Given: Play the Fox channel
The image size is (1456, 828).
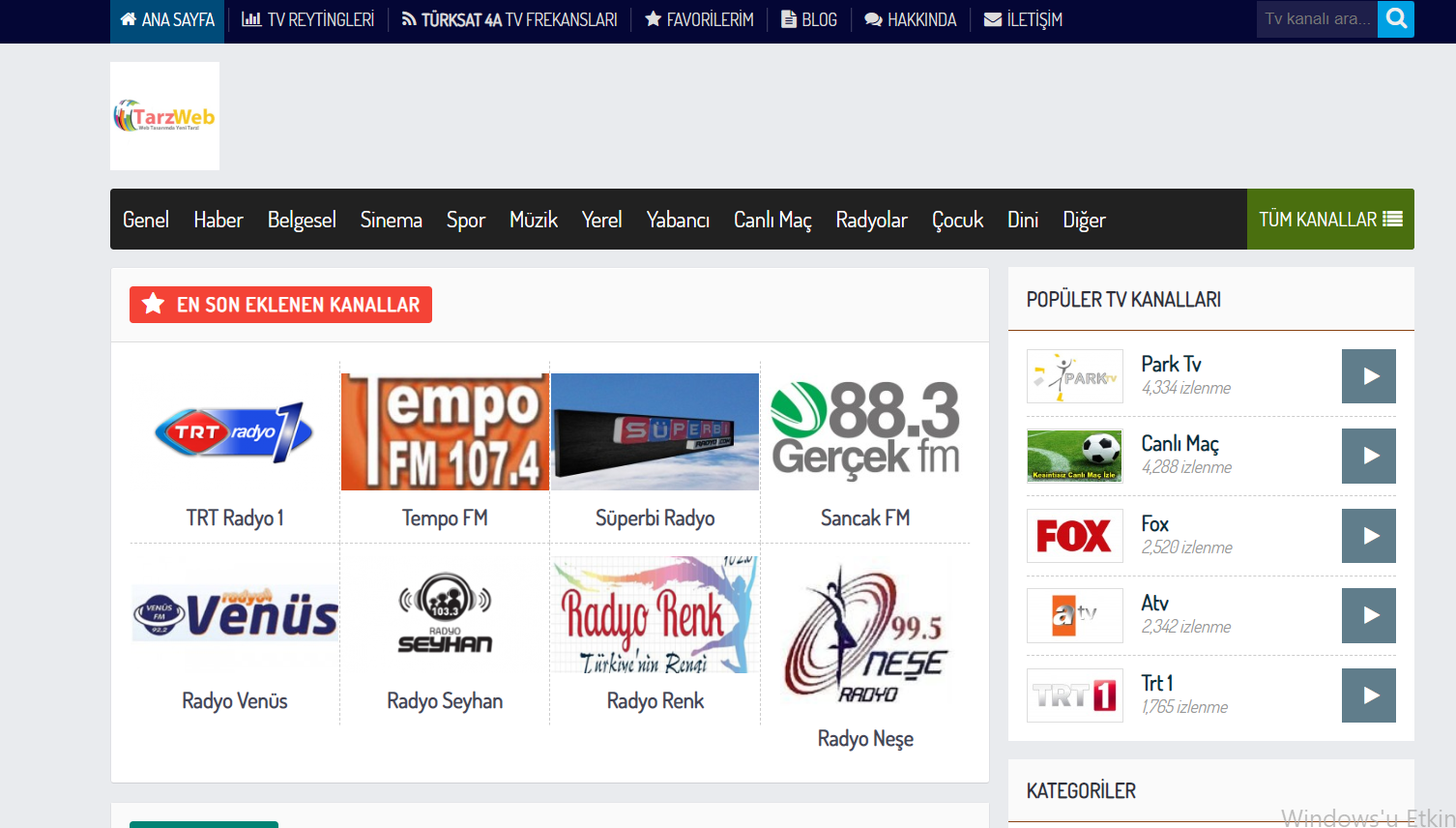Looking at the screenshot, I should 1369,536.
